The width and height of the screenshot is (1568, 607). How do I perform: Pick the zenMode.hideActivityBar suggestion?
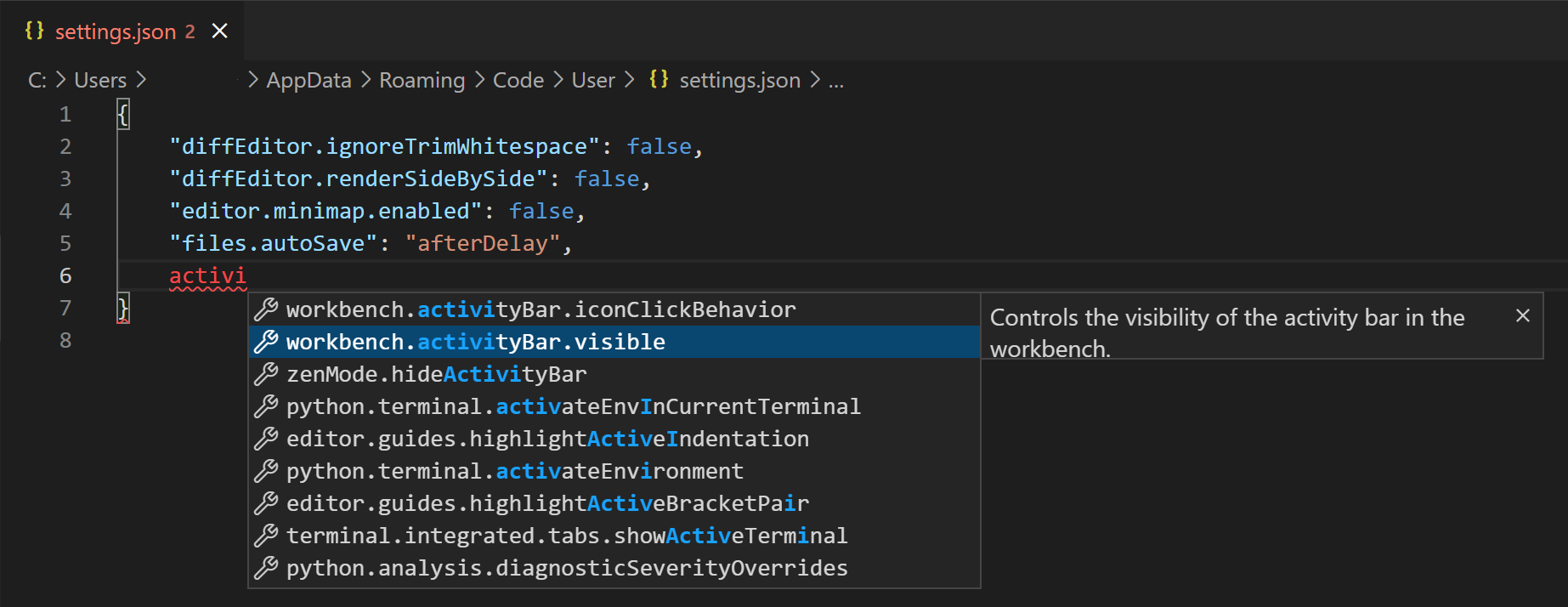point(436,374)
